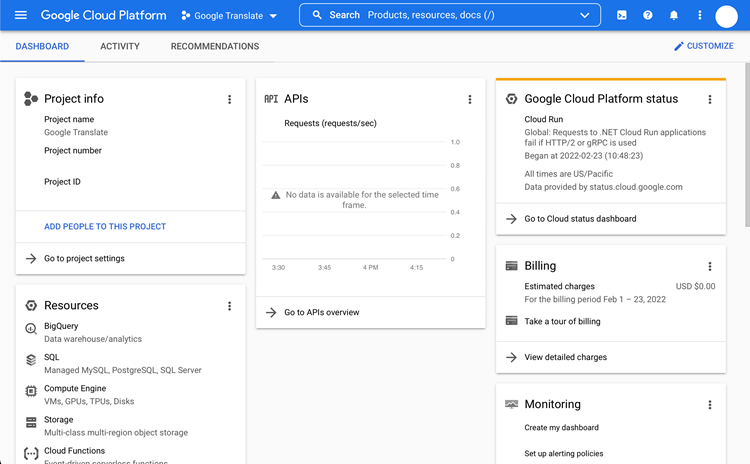This screenshot has height=464, width=750.
Task: Click 'Managed MySQL, PostgreSQL, SQL Server' text
Action: 122,370
